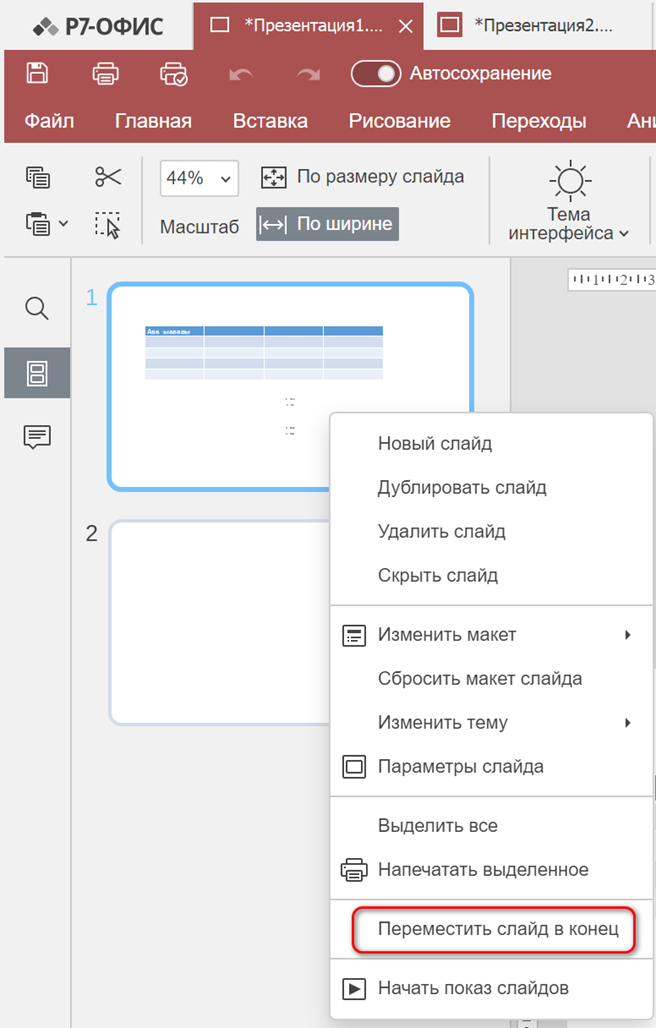The width and height of the screenshot is (656, 1028).
Task: Toggle the Автосохранение switch
Action: 376,73
